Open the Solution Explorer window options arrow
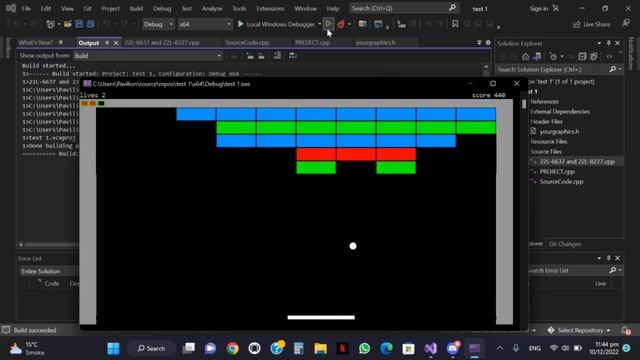640x360 pixels. point(599,43)
